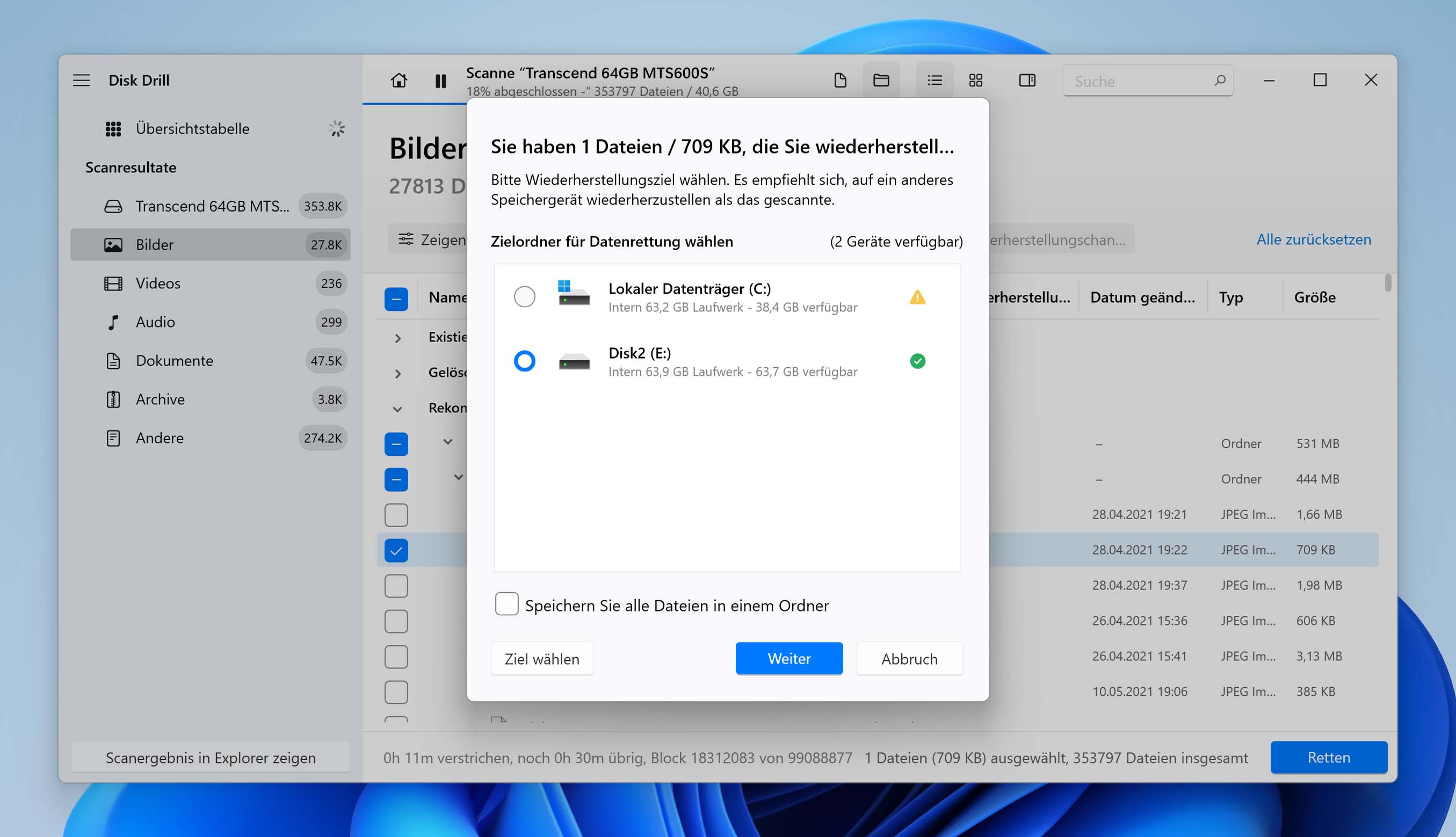Select grid view layout icon
This screenshot has width=1456, height=837.
point(976,80)
